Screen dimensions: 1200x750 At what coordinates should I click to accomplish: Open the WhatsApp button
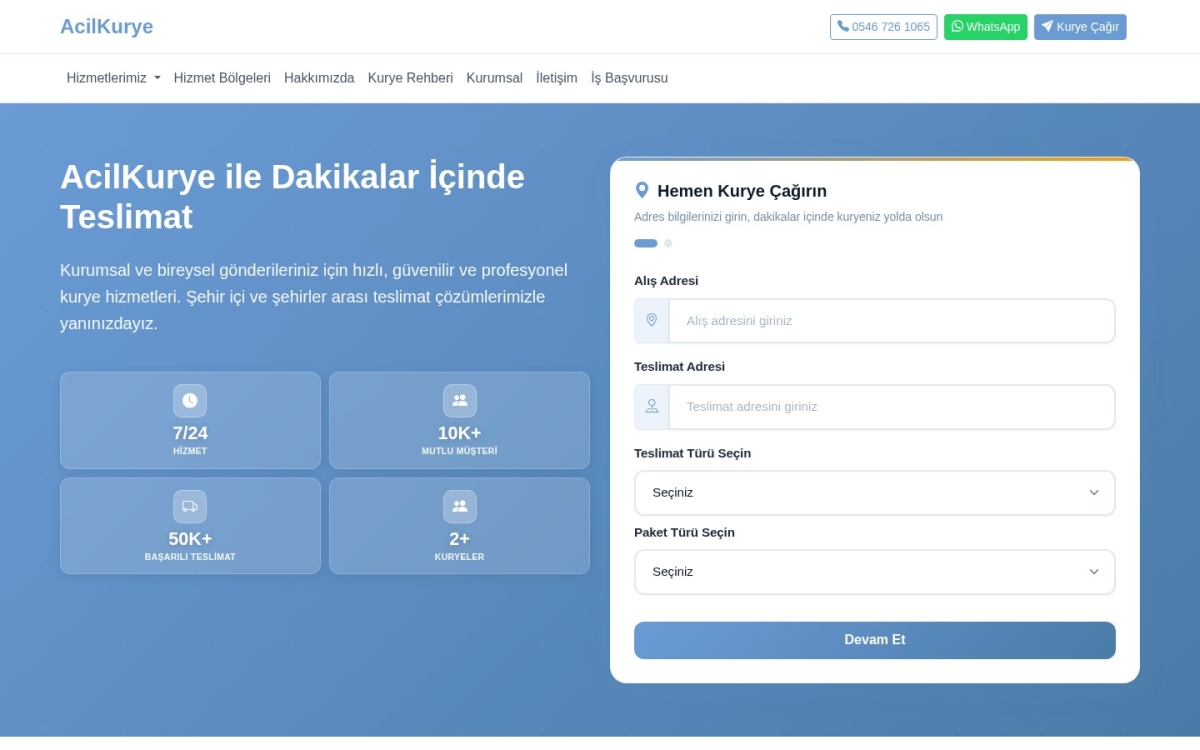985,27
